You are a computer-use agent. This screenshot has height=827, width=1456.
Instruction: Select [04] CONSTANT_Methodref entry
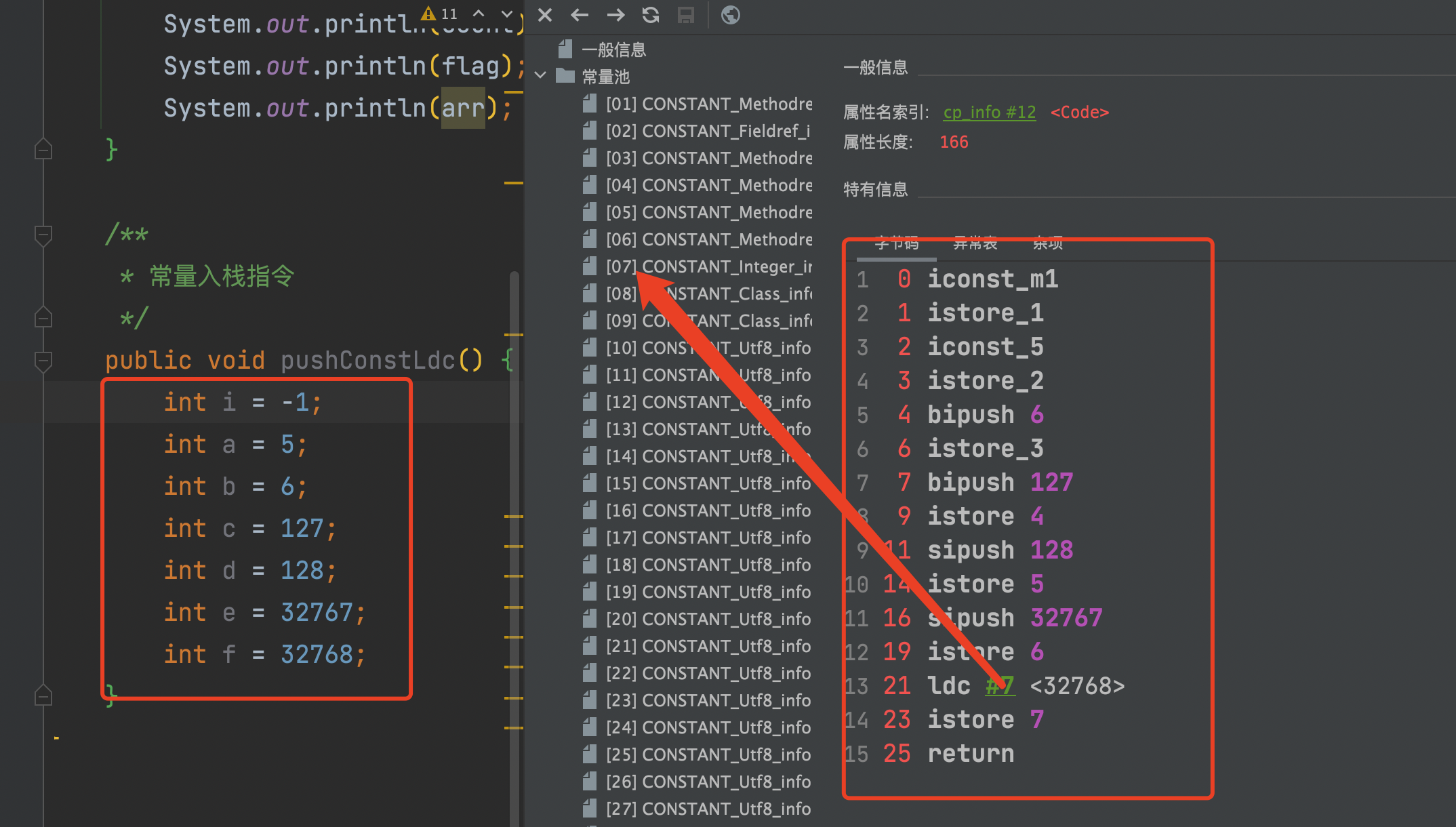coord(697,185)
